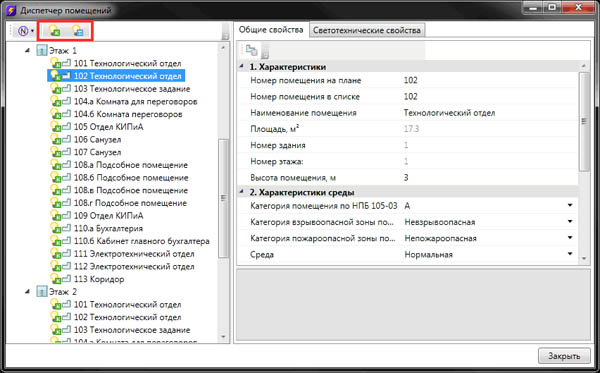Viewport: 600px width, 373px height.
Task: Click room outline icon beside 110.а Бухгалтерия
Action: coord(67,228)
